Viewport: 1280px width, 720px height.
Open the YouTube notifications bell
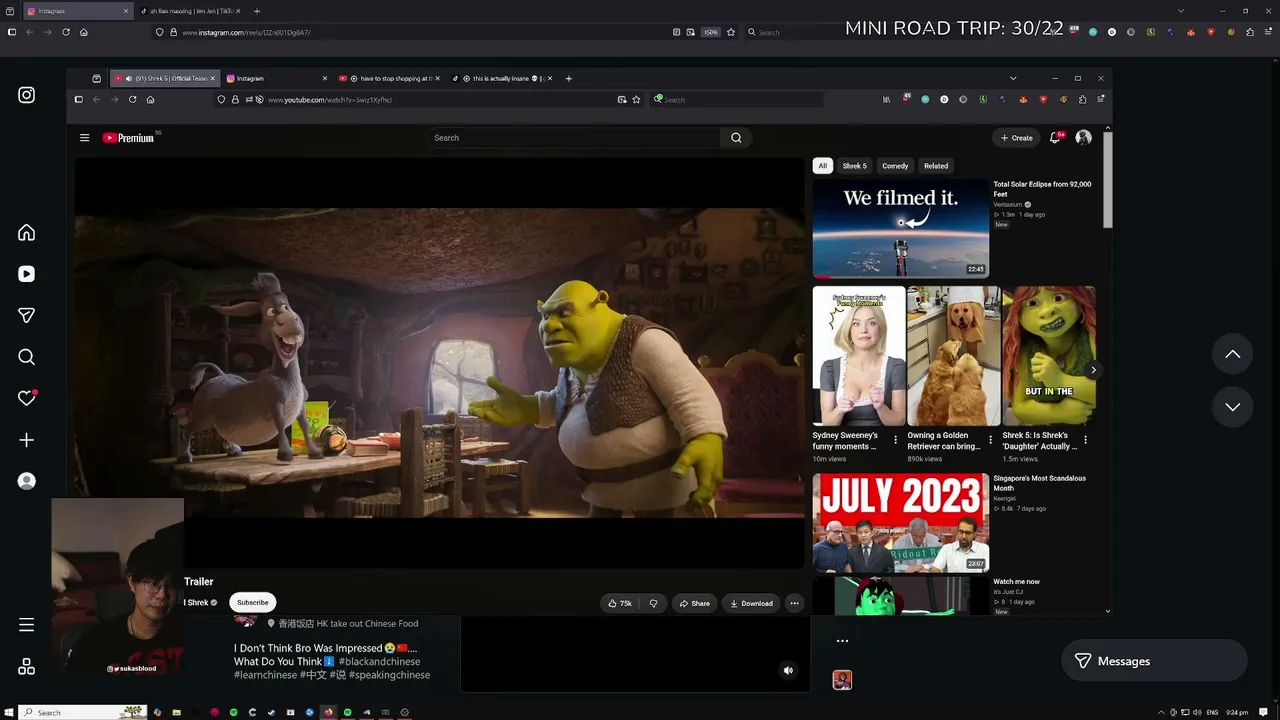tap(1055, 138)
